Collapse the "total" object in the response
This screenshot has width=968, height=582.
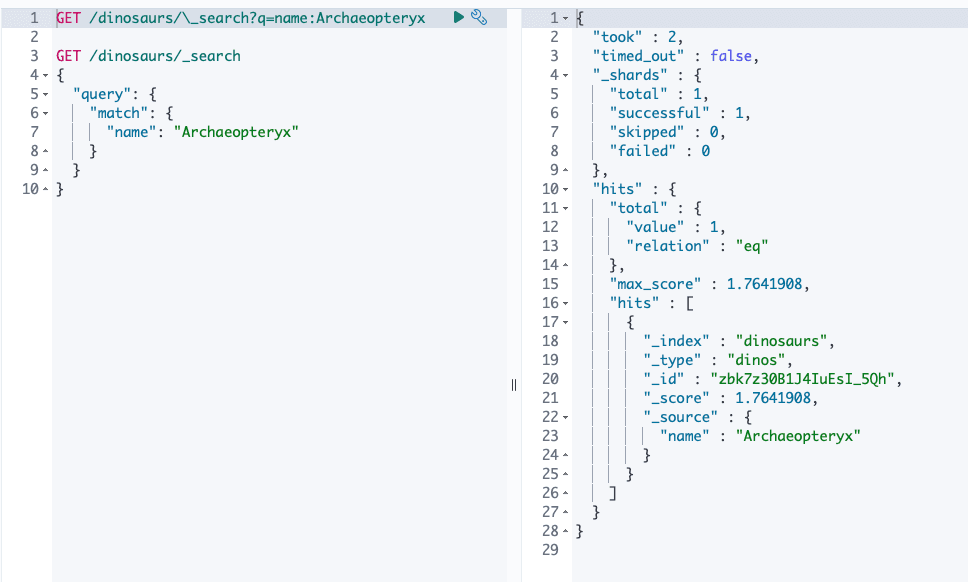(566, 208)
